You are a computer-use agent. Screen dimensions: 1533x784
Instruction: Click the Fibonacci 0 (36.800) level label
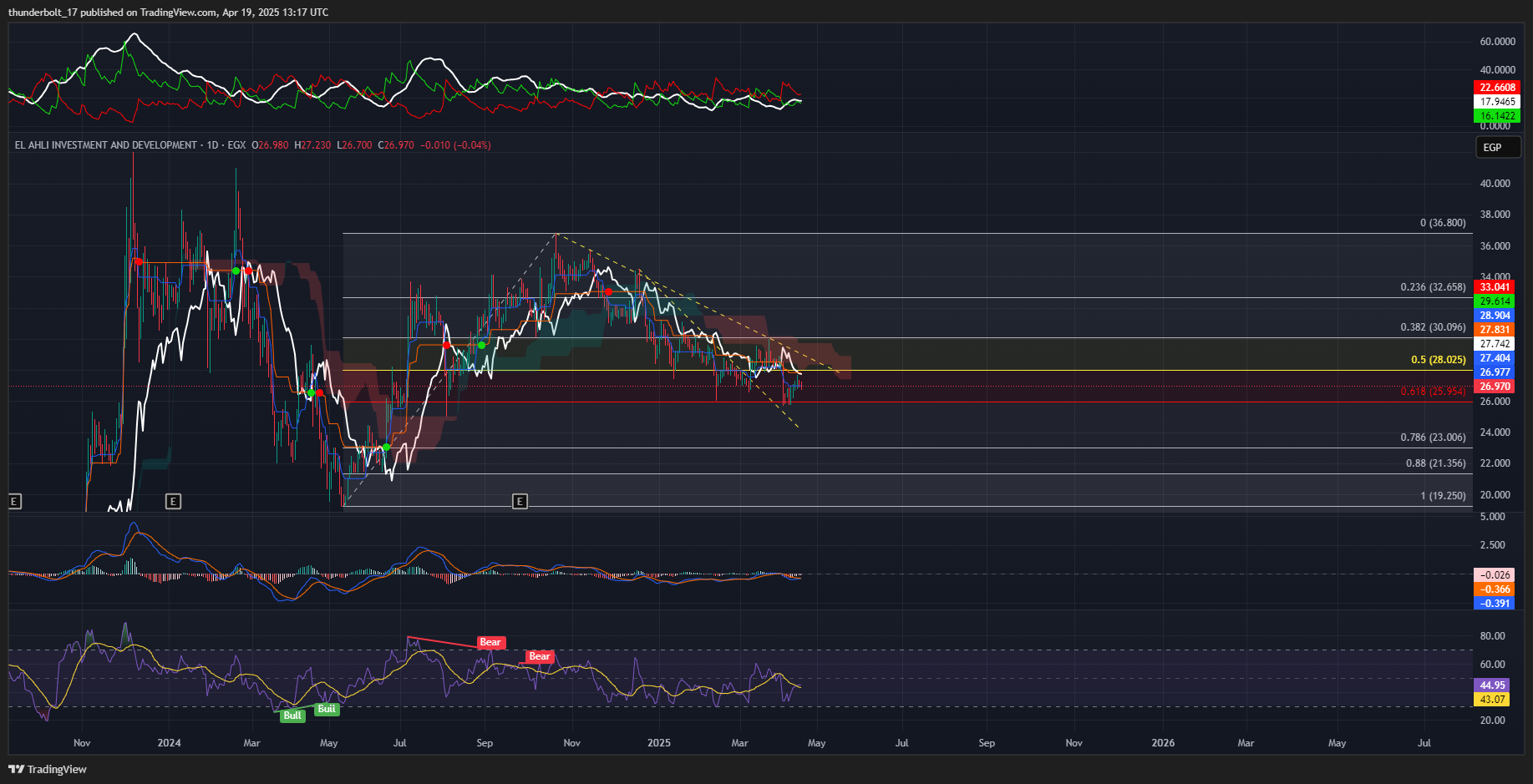click(1443, 223)
